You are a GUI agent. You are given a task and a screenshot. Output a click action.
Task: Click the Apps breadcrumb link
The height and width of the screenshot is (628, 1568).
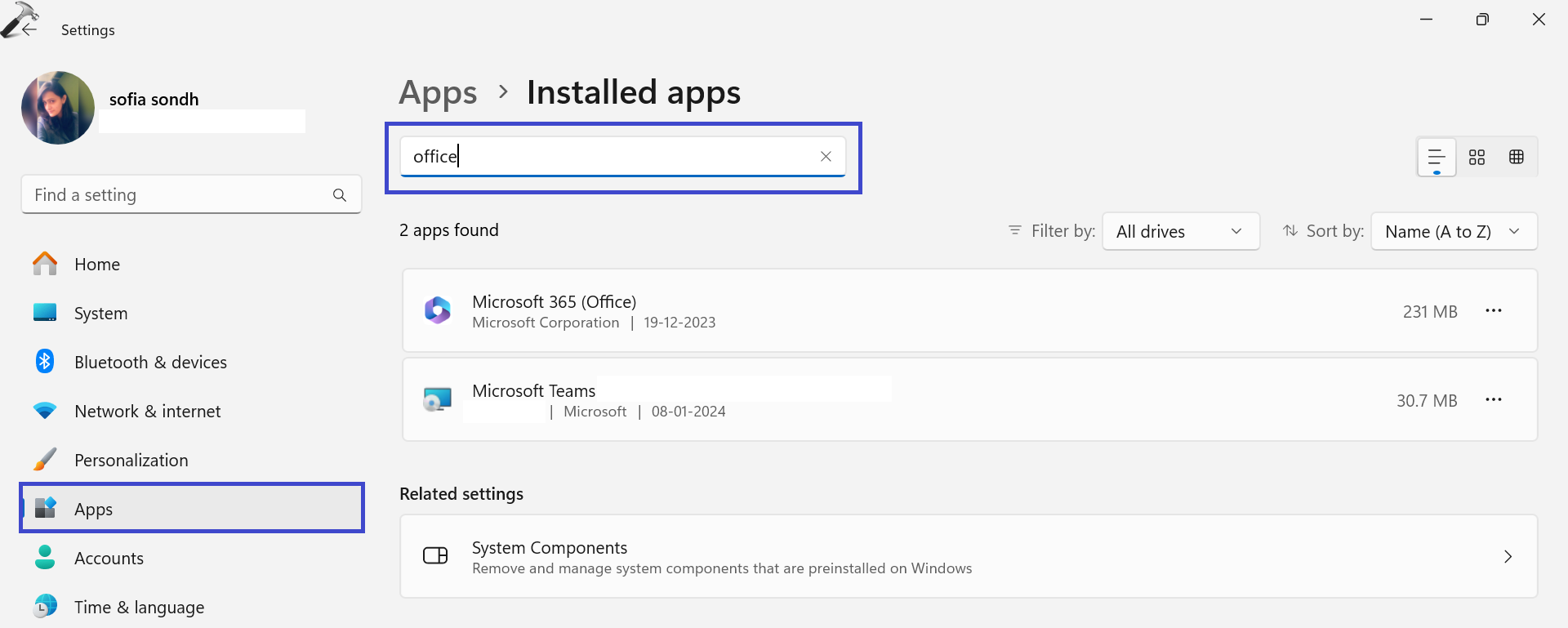[x=438, y=93]
